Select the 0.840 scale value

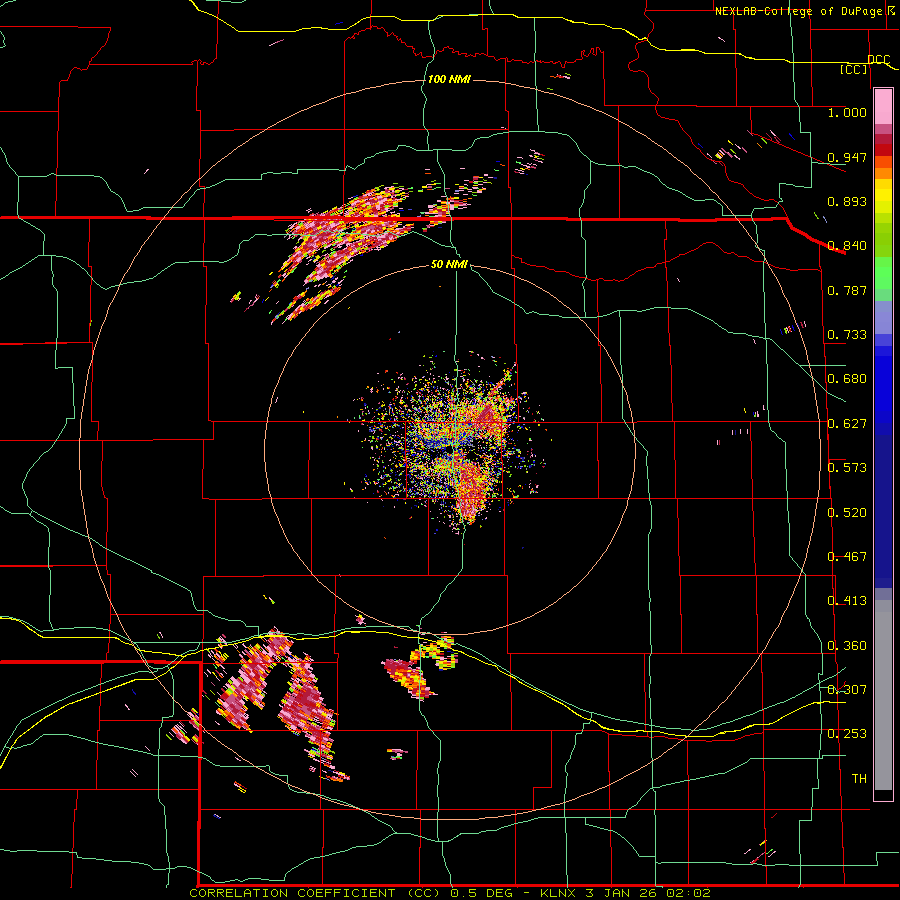(847, 246)
